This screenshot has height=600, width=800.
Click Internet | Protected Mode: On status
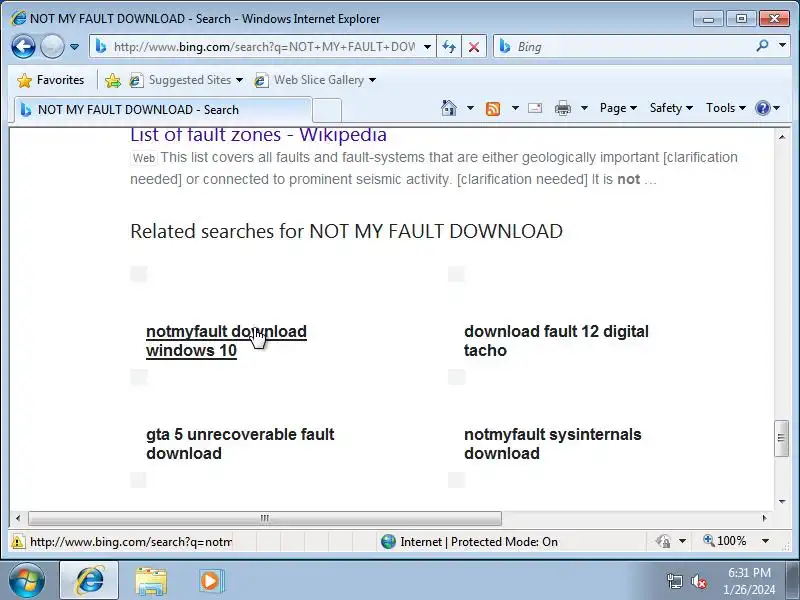tap(469, 541)
